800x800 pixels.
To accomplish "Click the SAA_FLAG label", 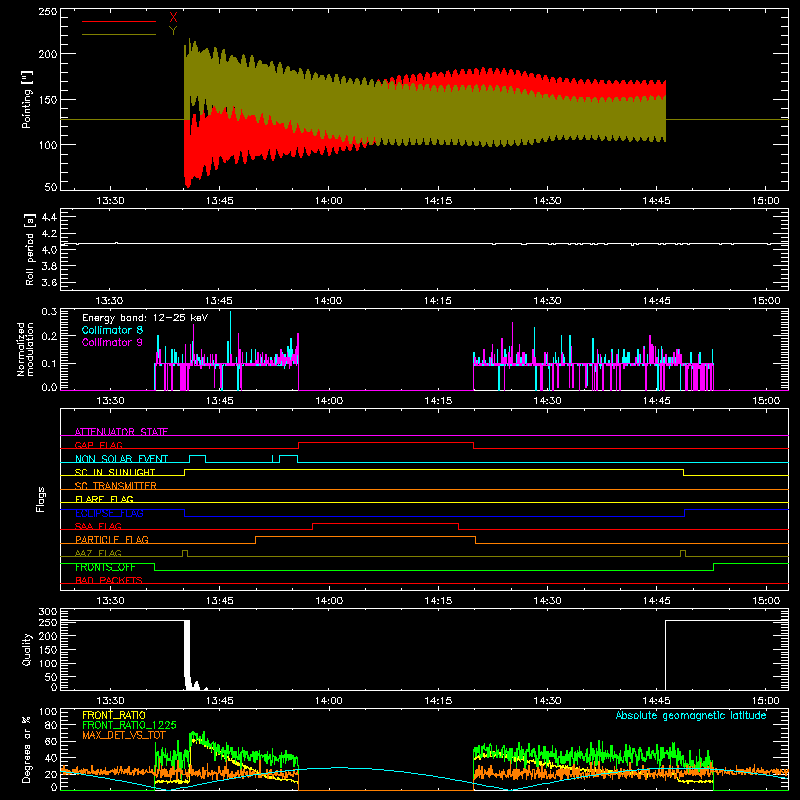I will (x=98, y=526).
